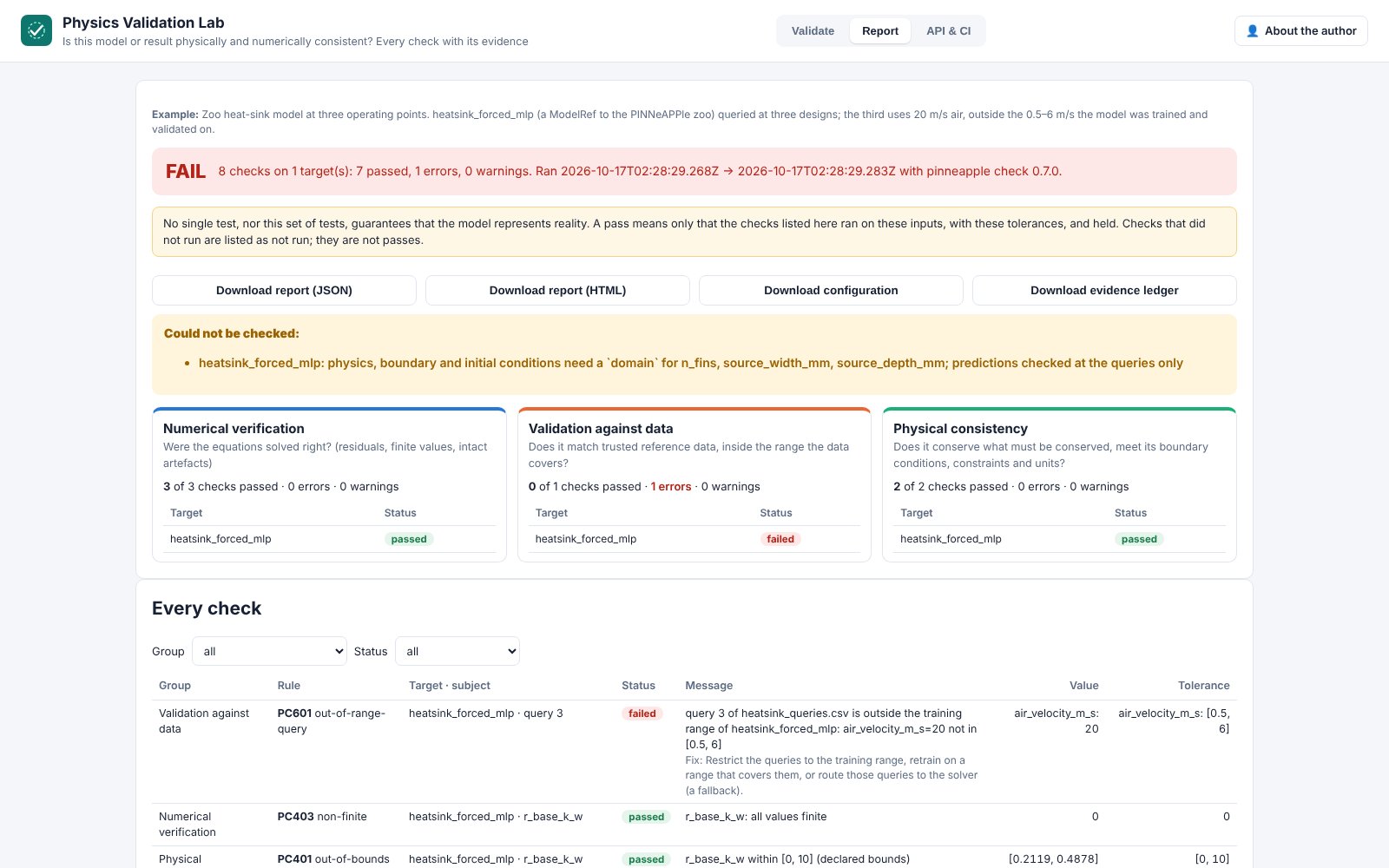Open the Group filter dropdown

tap(269, 651)
